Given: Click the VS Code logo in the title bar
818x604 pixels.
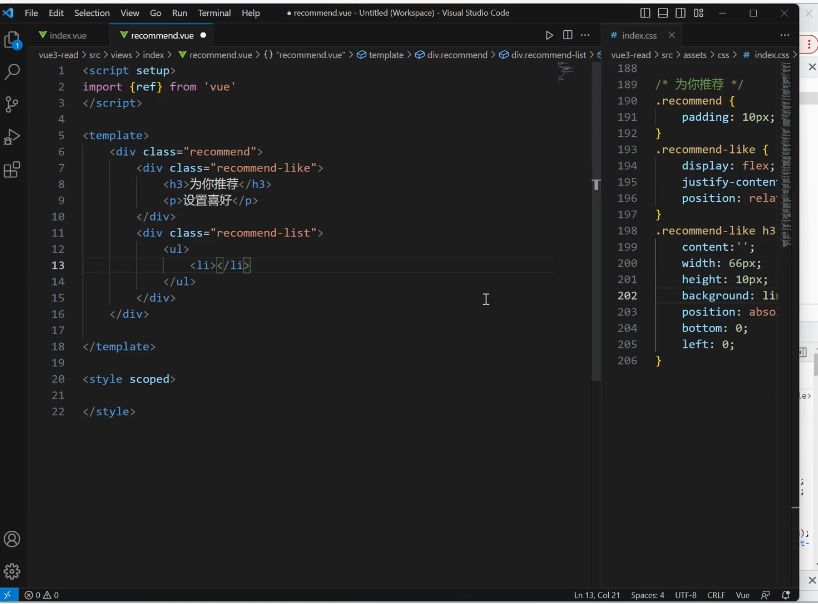Looking at the screenshot, I should click(x=8, y=13).
